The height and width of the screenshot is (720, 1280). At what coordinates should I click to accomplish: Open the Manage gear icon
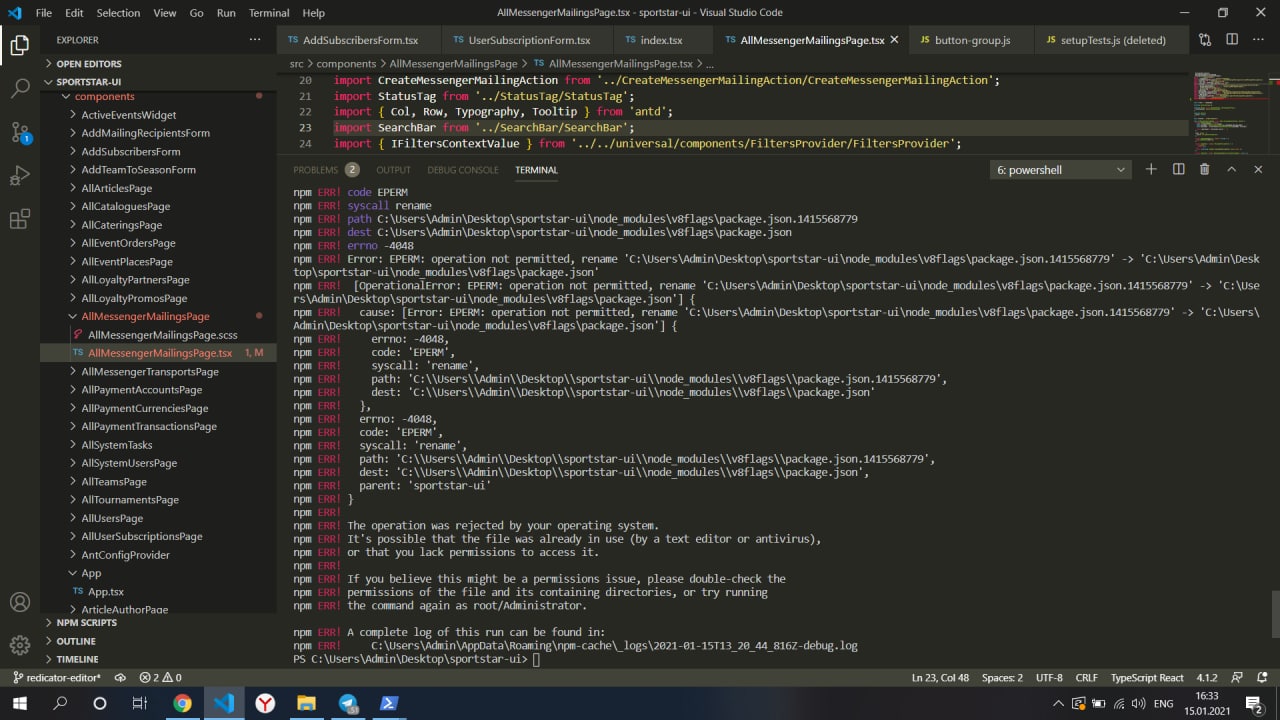pyautogui.click(x=19, y=646)
